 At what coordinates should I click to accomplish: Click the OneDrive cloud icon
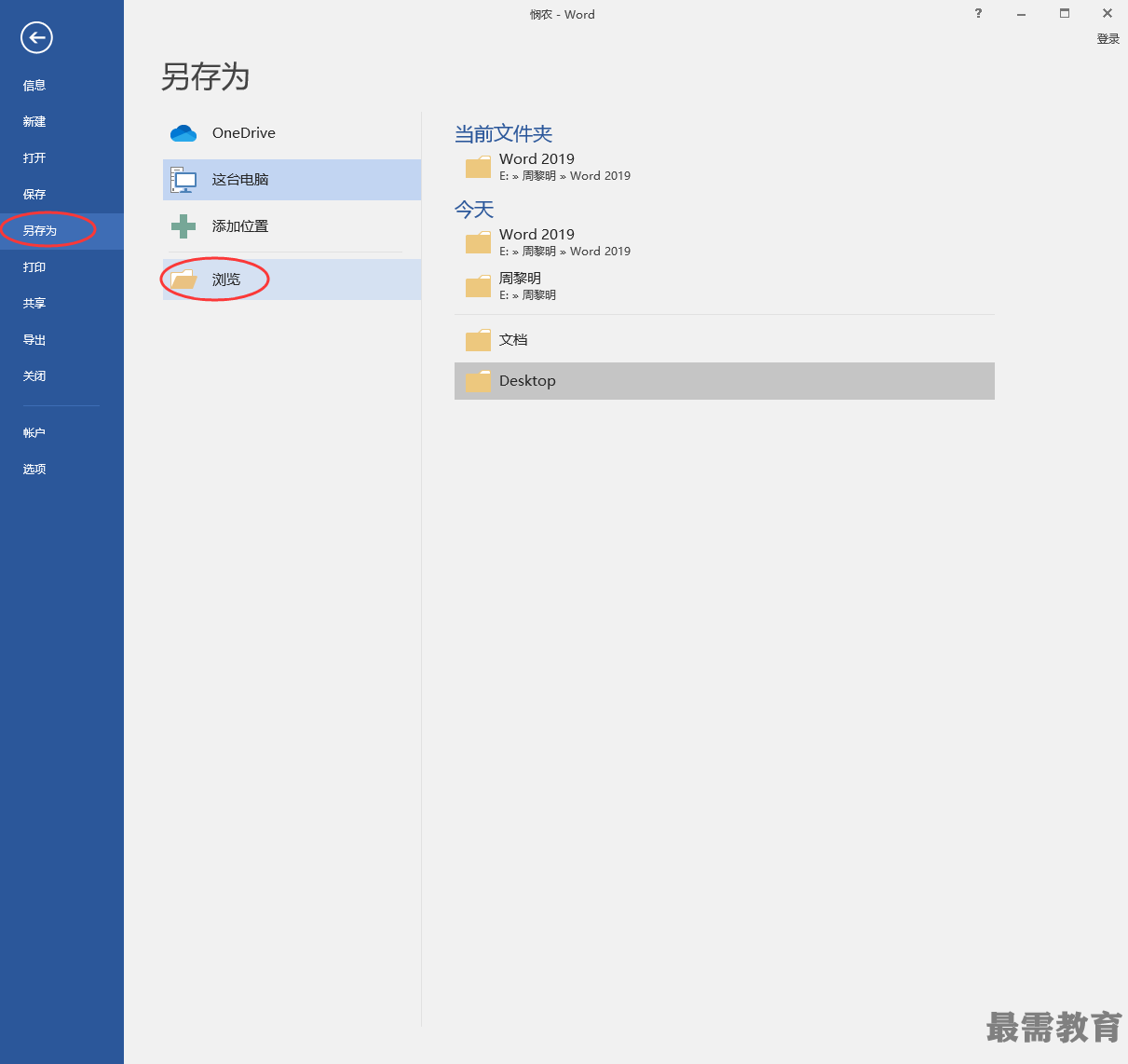pos(183,133)
